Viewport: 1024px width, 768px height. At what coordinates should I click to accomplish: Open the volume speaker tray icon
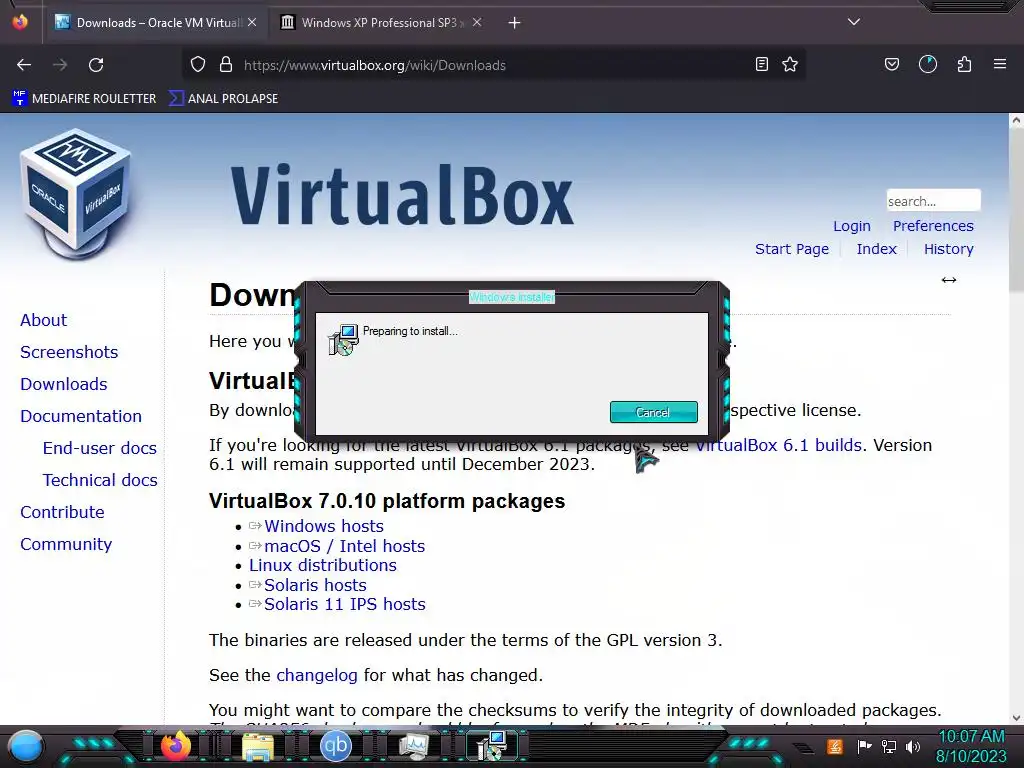point(913,746)
